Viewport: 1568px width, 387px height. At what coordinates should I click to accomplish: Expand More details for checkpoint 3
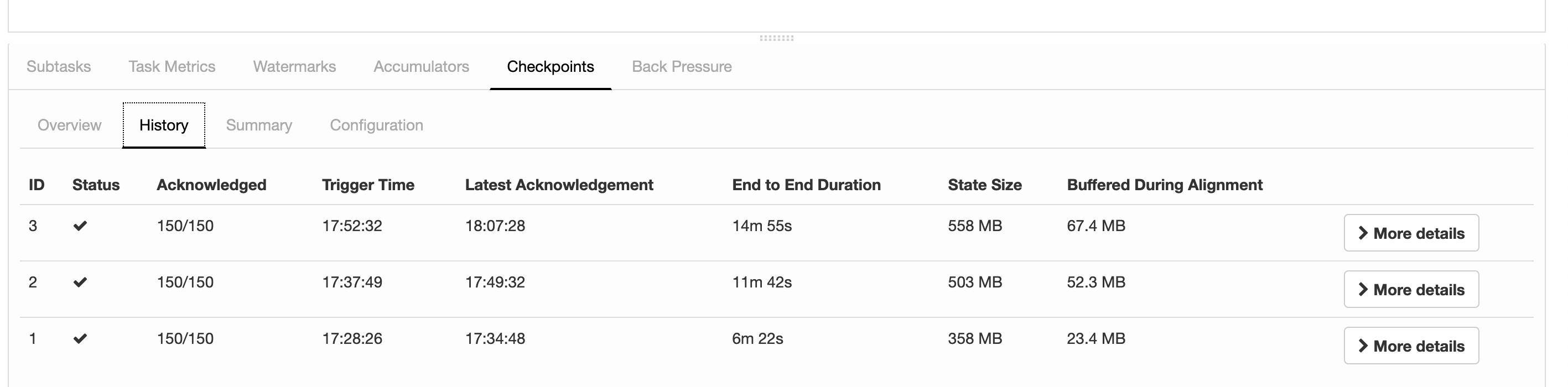coord(1411,233)
